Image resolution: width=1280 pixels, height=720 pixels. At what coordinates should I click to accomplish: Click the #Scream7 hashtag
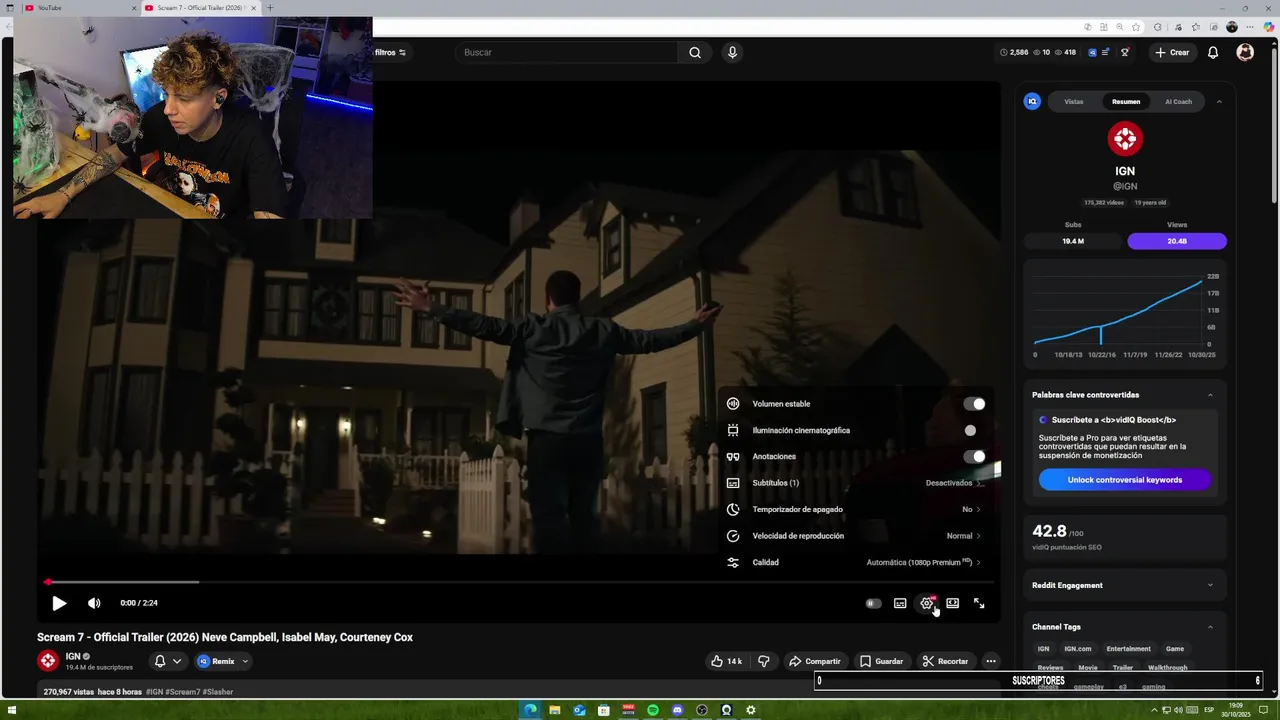pyautogui.click(x=183, y=692)
